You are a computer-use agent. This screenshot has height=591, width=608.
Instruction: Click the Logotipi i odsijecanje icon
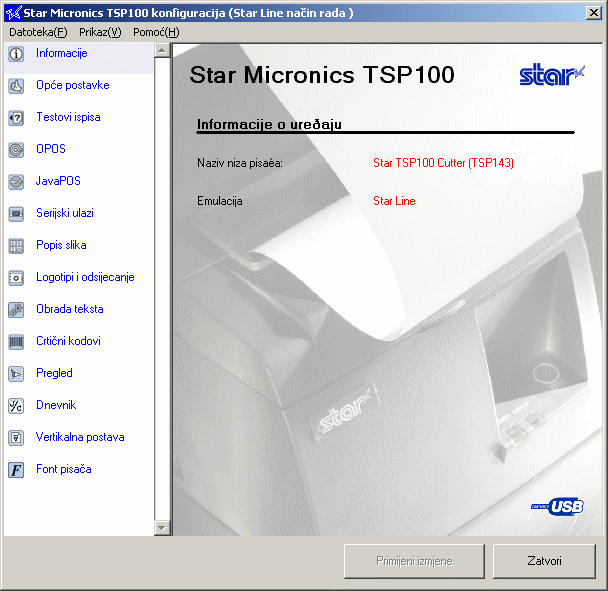click(x=16, y=278)
